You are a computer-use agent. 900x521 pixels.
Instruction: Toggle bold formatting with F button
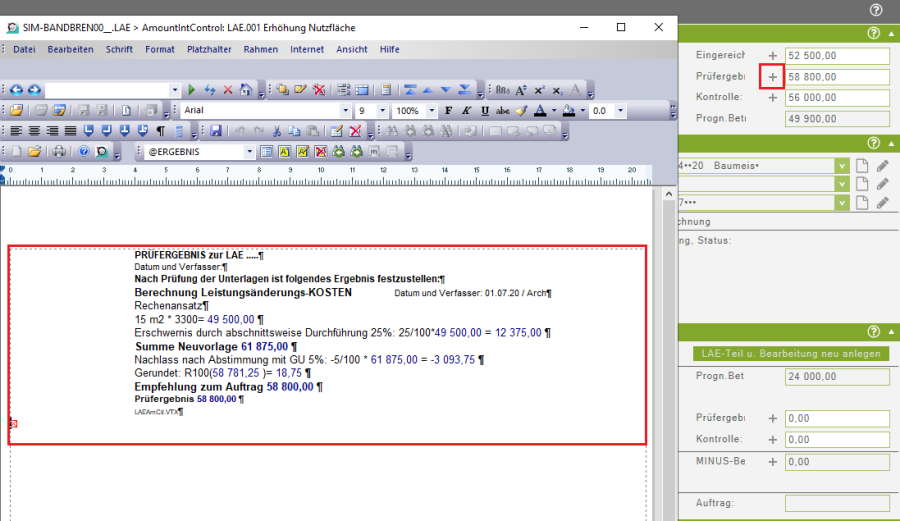click(x=448, y=110)
